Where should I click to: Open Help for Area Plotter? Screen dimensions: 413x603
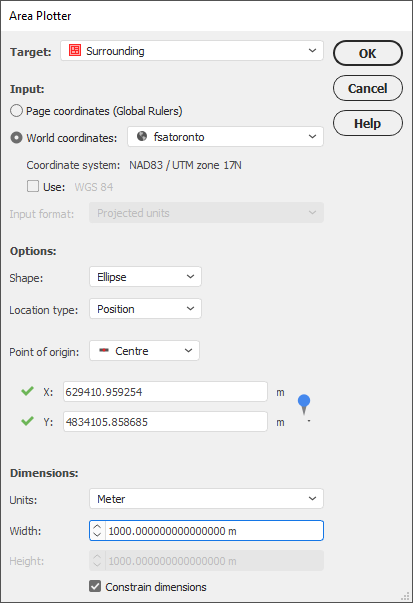368,123
